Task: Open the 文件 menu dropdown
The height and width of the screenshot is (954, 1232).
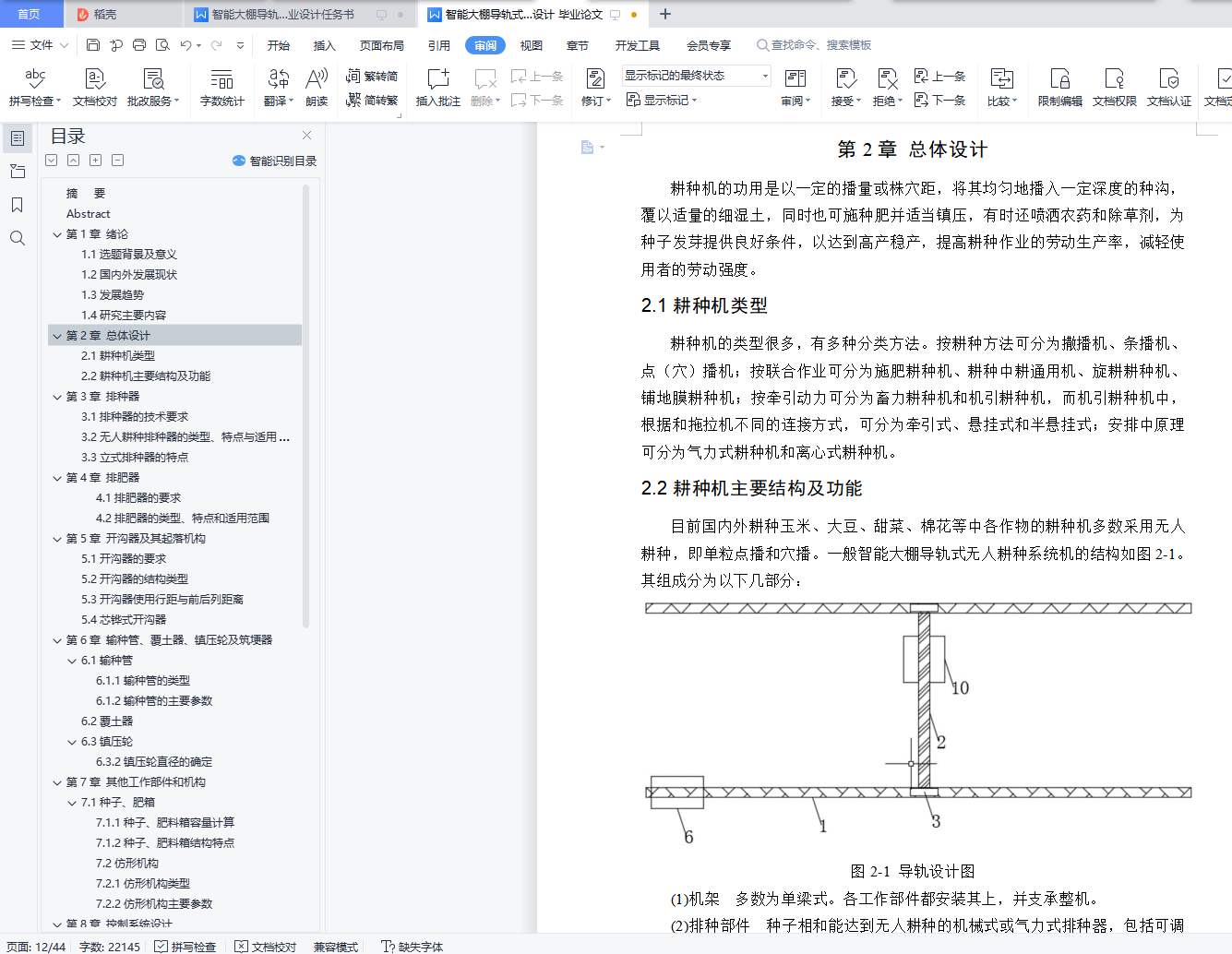Action: 40,45
